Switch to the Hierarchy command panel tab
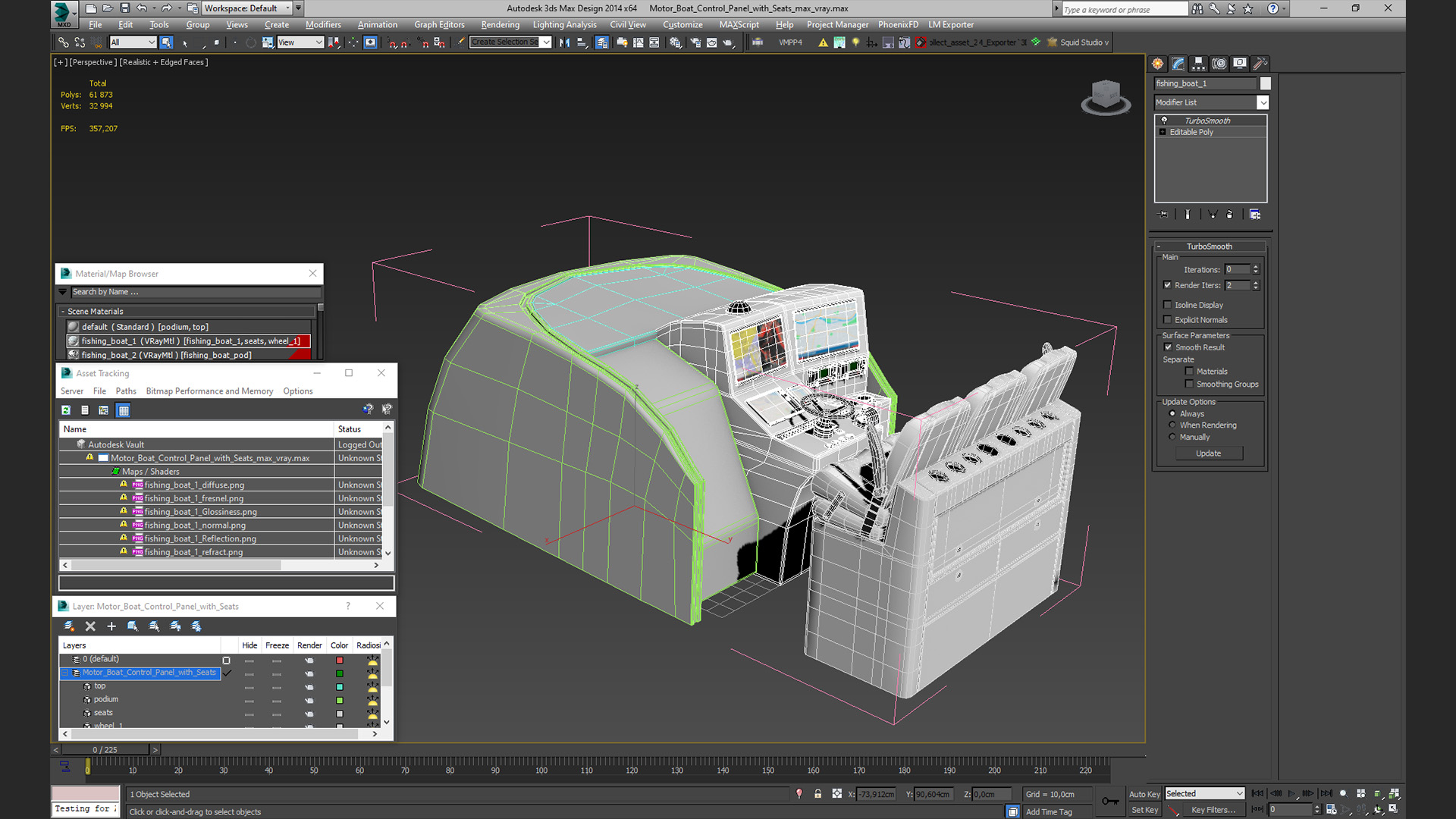The width and height of the screenshot is (1456, 819). point(1198,64)
